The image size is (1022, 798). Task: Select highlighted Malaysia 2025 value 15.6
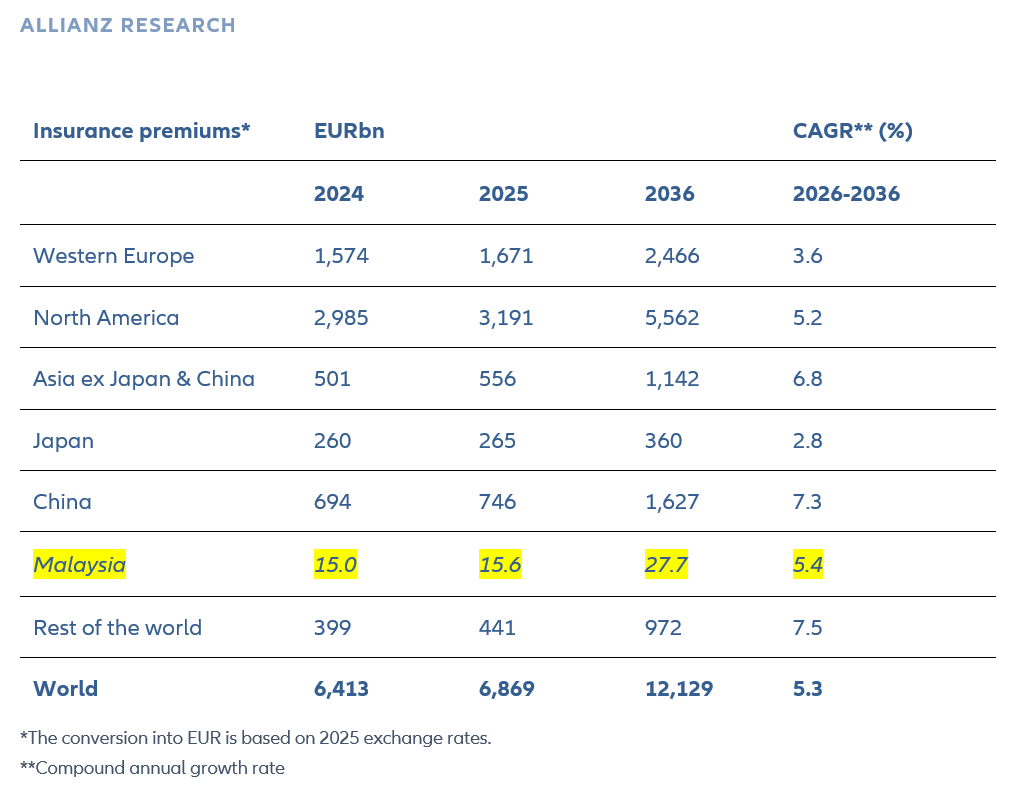(x=501, y=565)
